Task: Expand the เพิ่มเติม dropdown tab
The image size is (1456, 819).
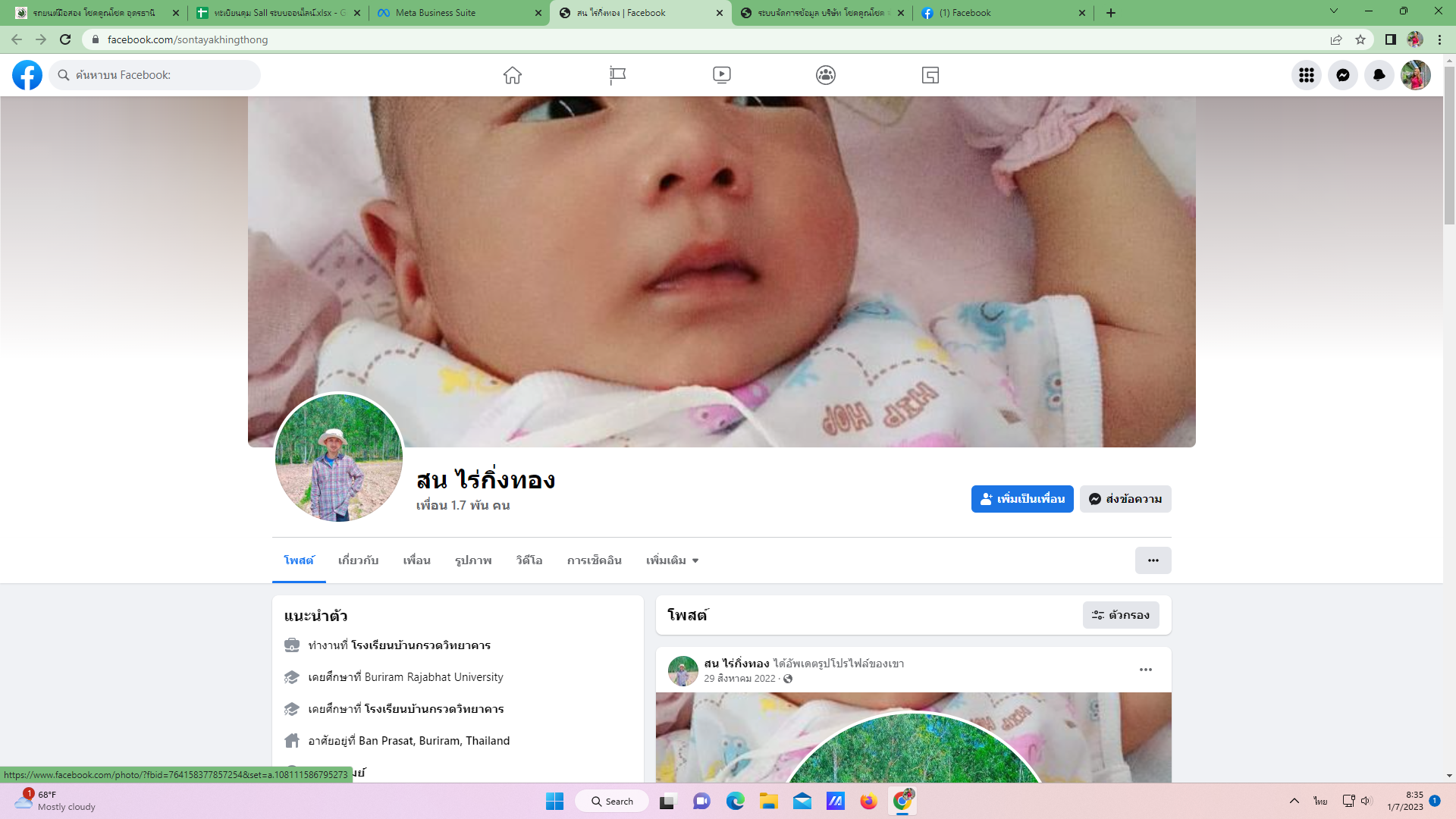Action: pos(672,560)
